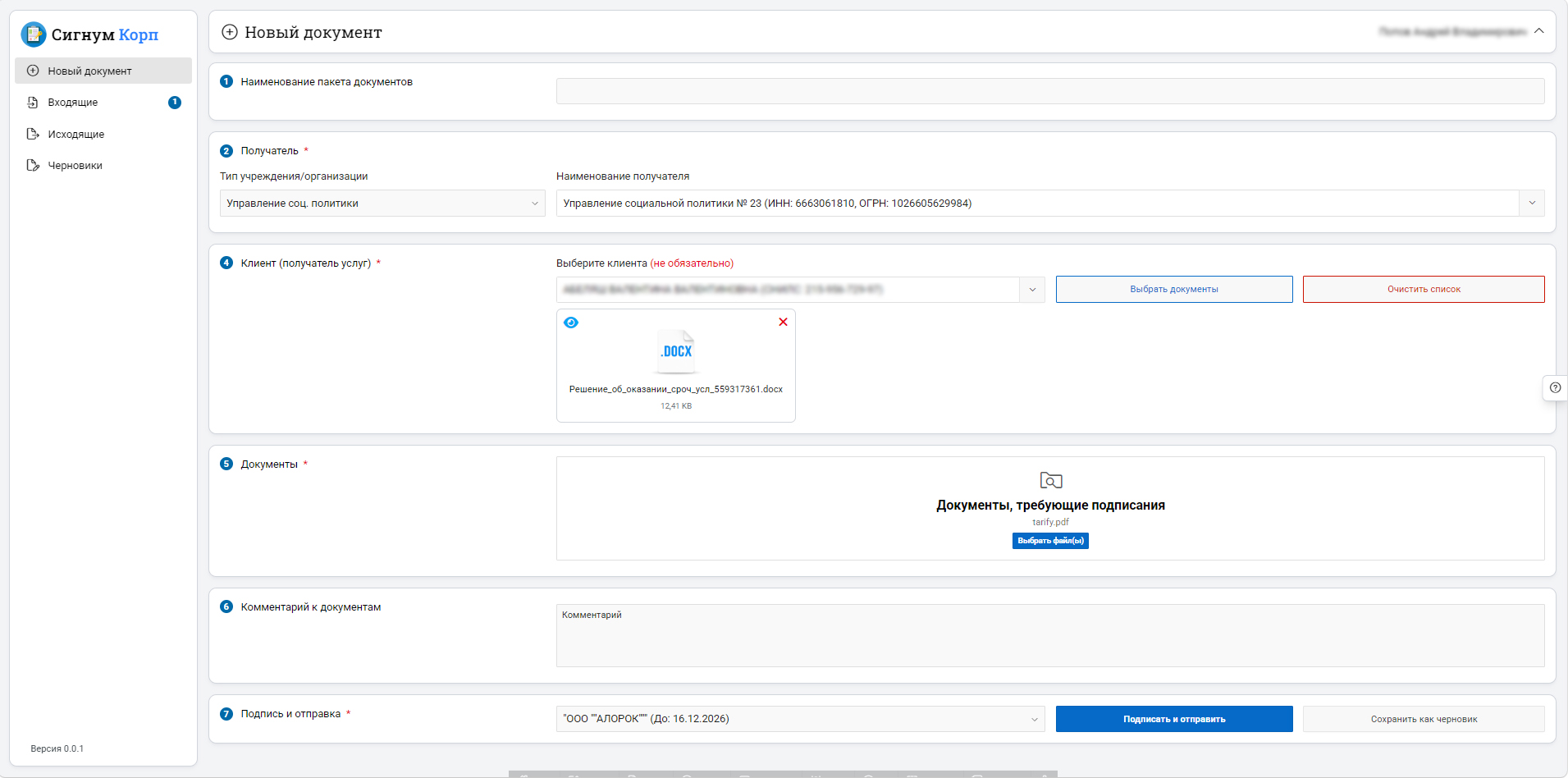This screenshot has height=778, width=1568.
Task: Click the Черновики sidebar icon
Action: 33,165
